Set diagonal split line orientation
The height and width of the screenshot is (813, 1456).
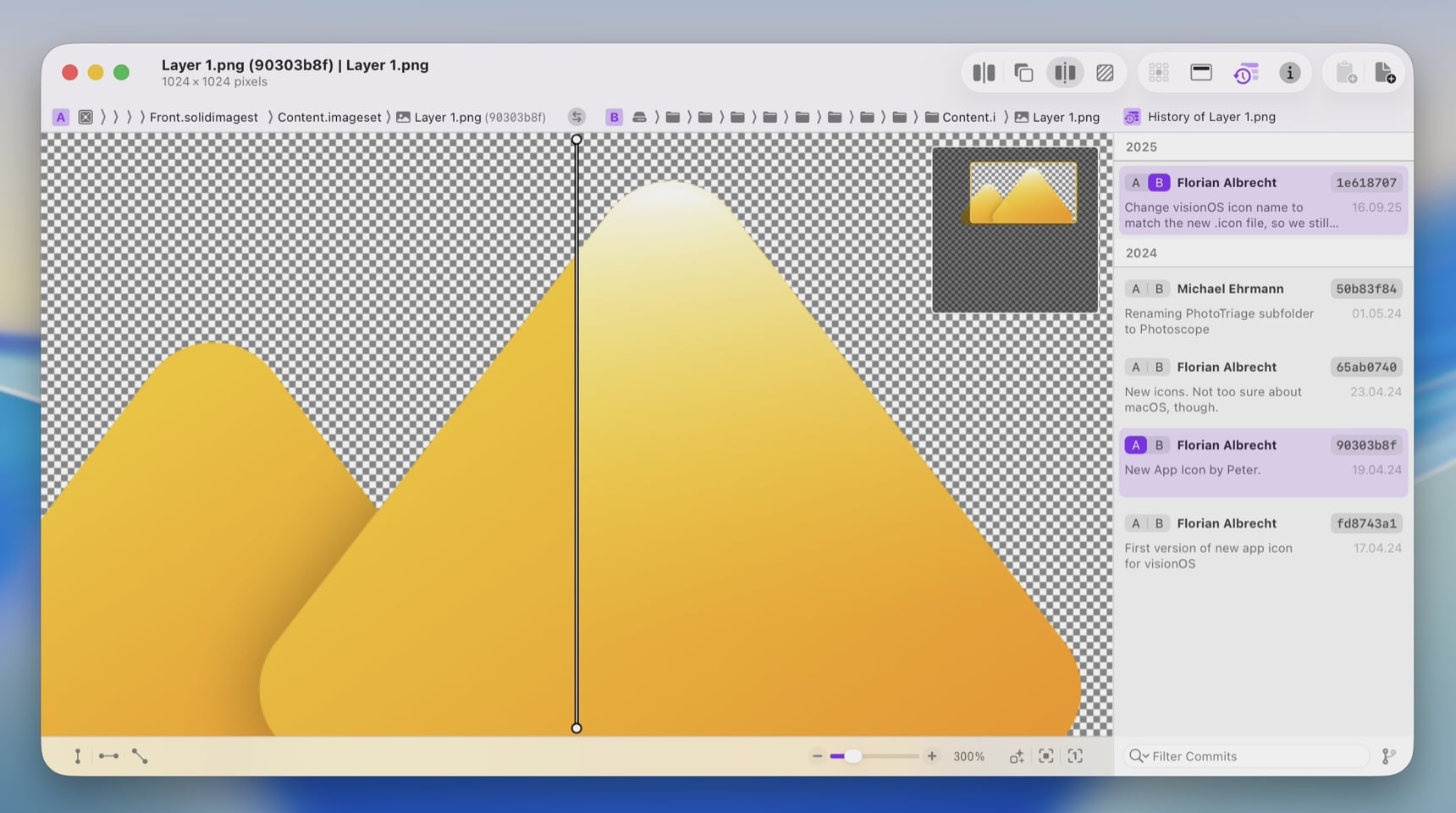[x=140, y=756]
